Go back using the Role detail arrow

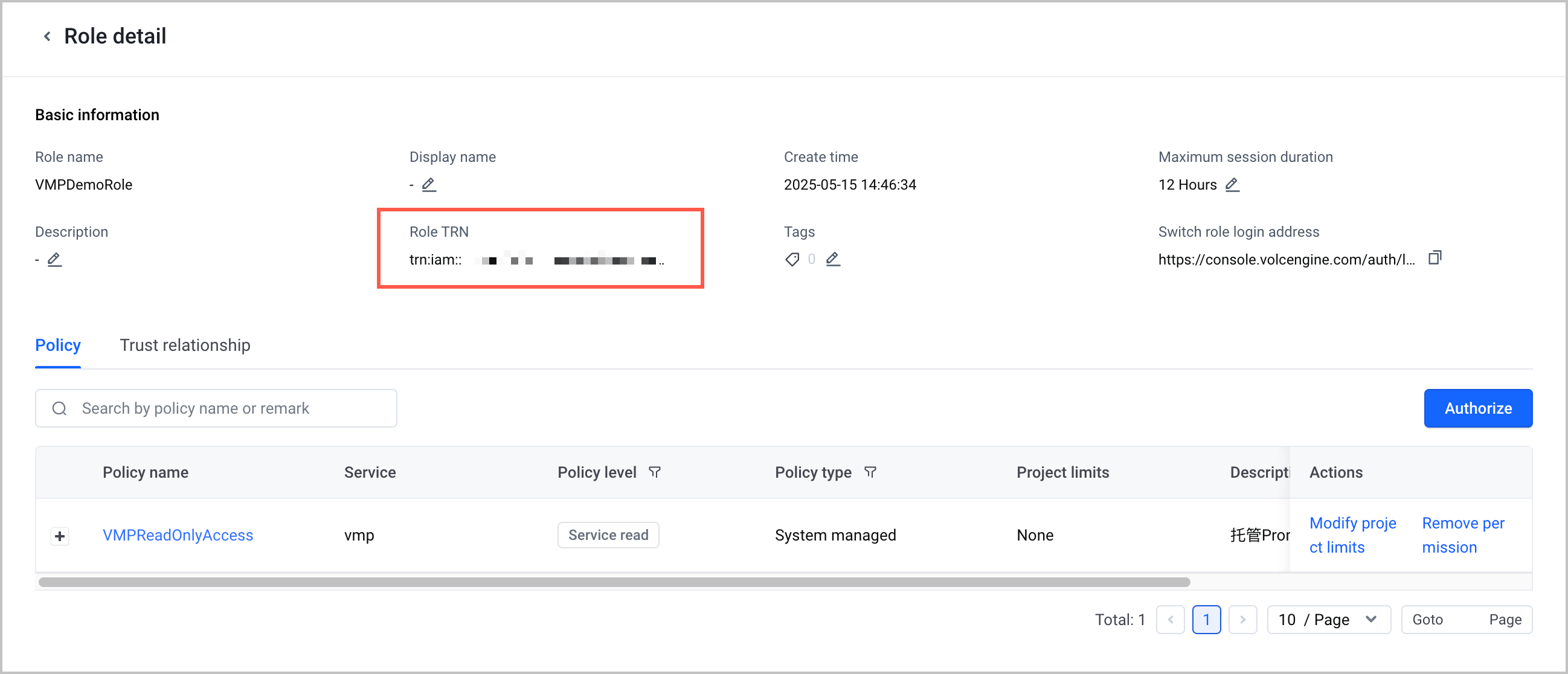pos(47,36)
